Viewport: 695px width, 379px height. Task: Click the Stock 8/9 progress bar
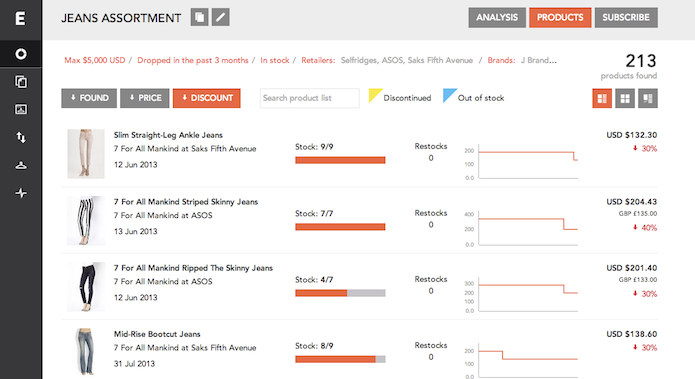[340, 359]
